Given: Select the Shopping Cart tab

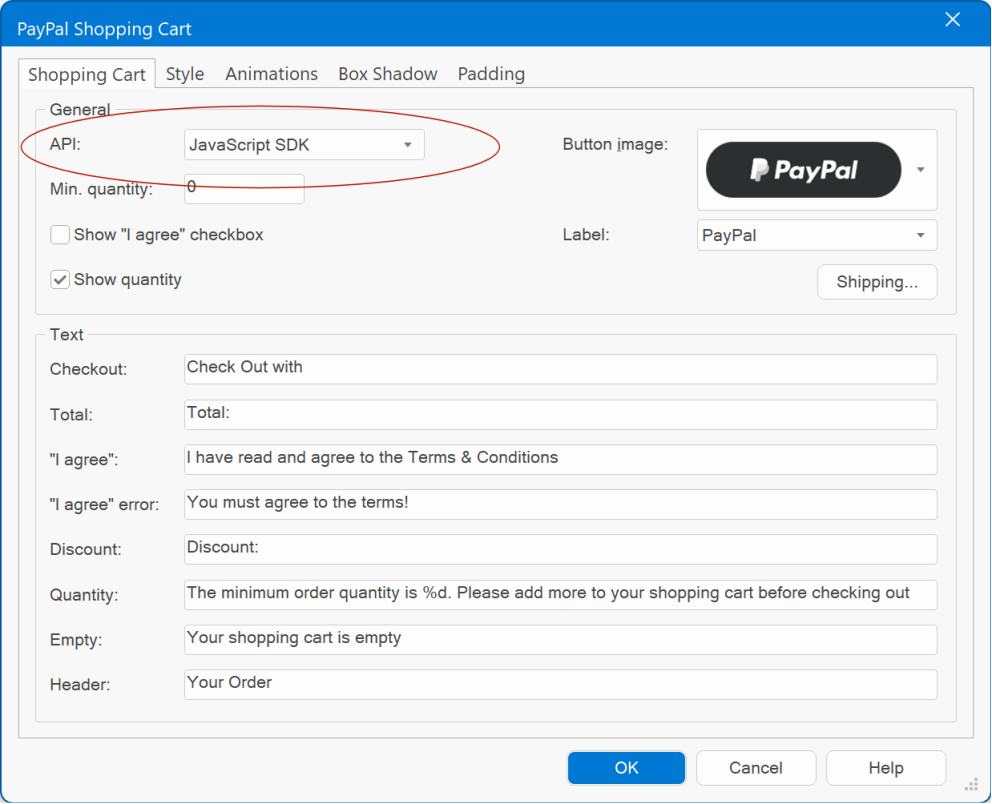Looking at the screenshot, I should [87, 74].
